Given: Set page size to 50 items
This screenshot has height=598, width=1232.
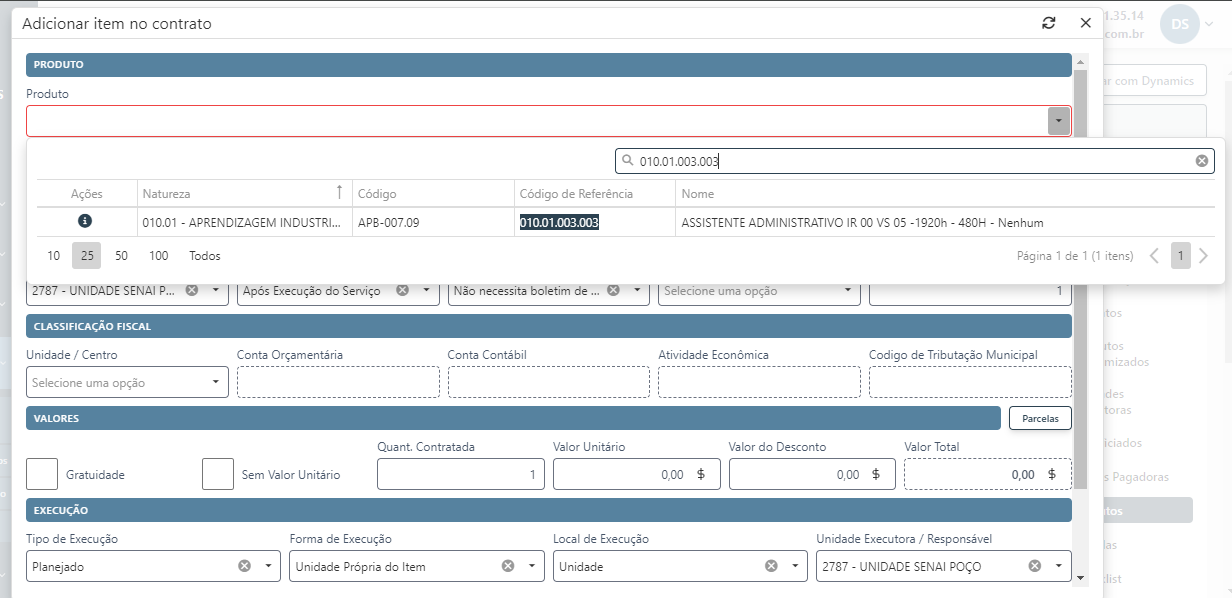Looking at the screenshot, I should click(121, 256).
